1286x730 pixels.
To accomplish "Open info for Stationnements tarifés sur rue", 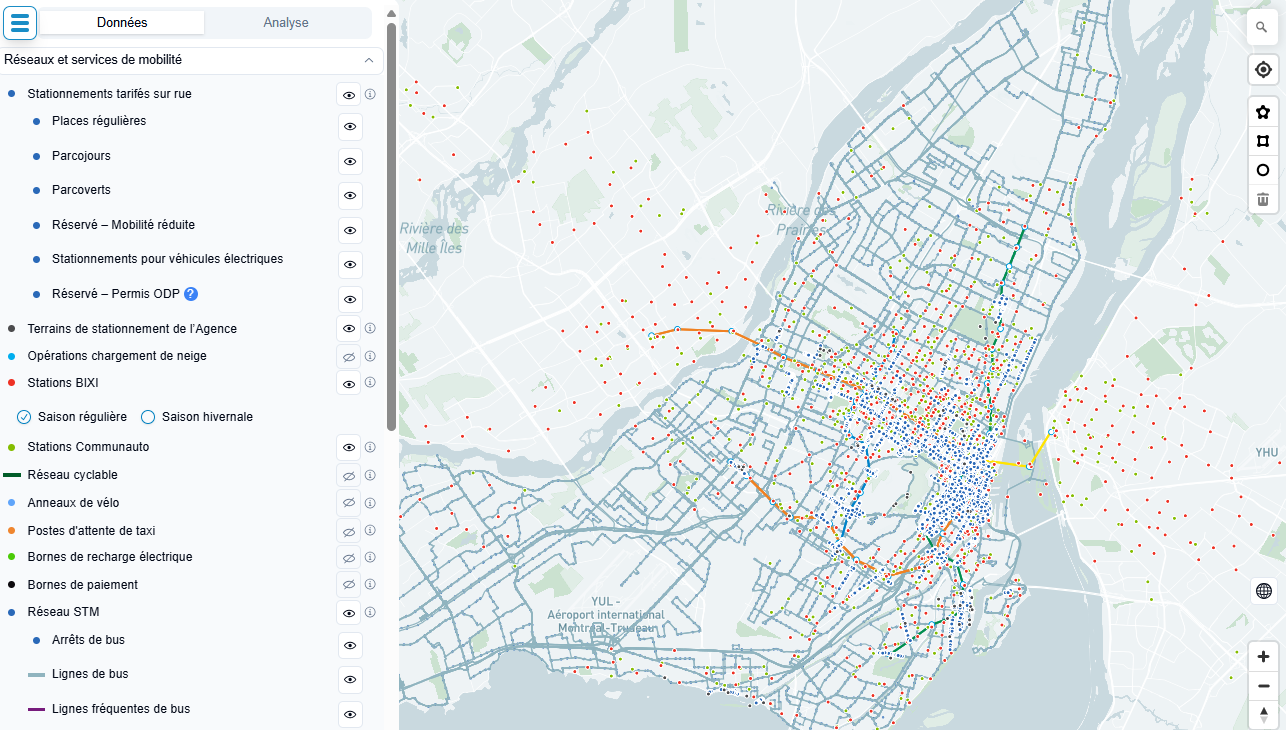I will (x=370, y=94).
